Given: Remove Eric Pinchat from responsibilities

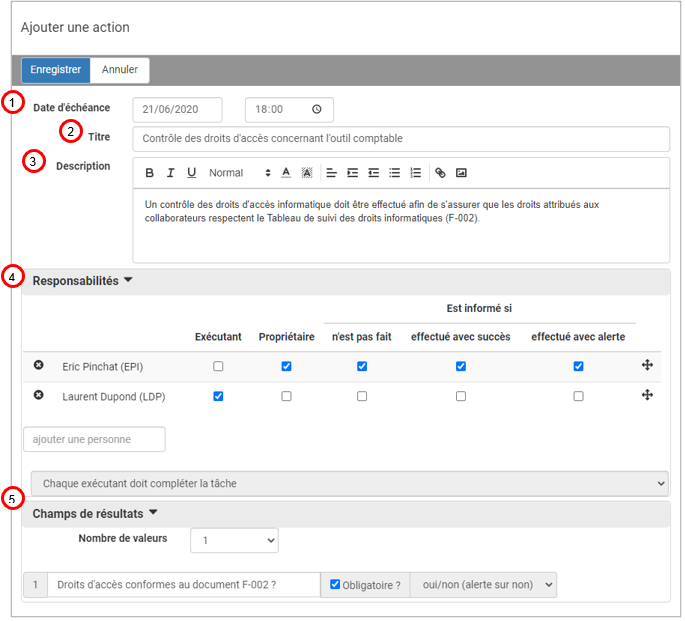Looking at the screenshot, I should [39, 366].
